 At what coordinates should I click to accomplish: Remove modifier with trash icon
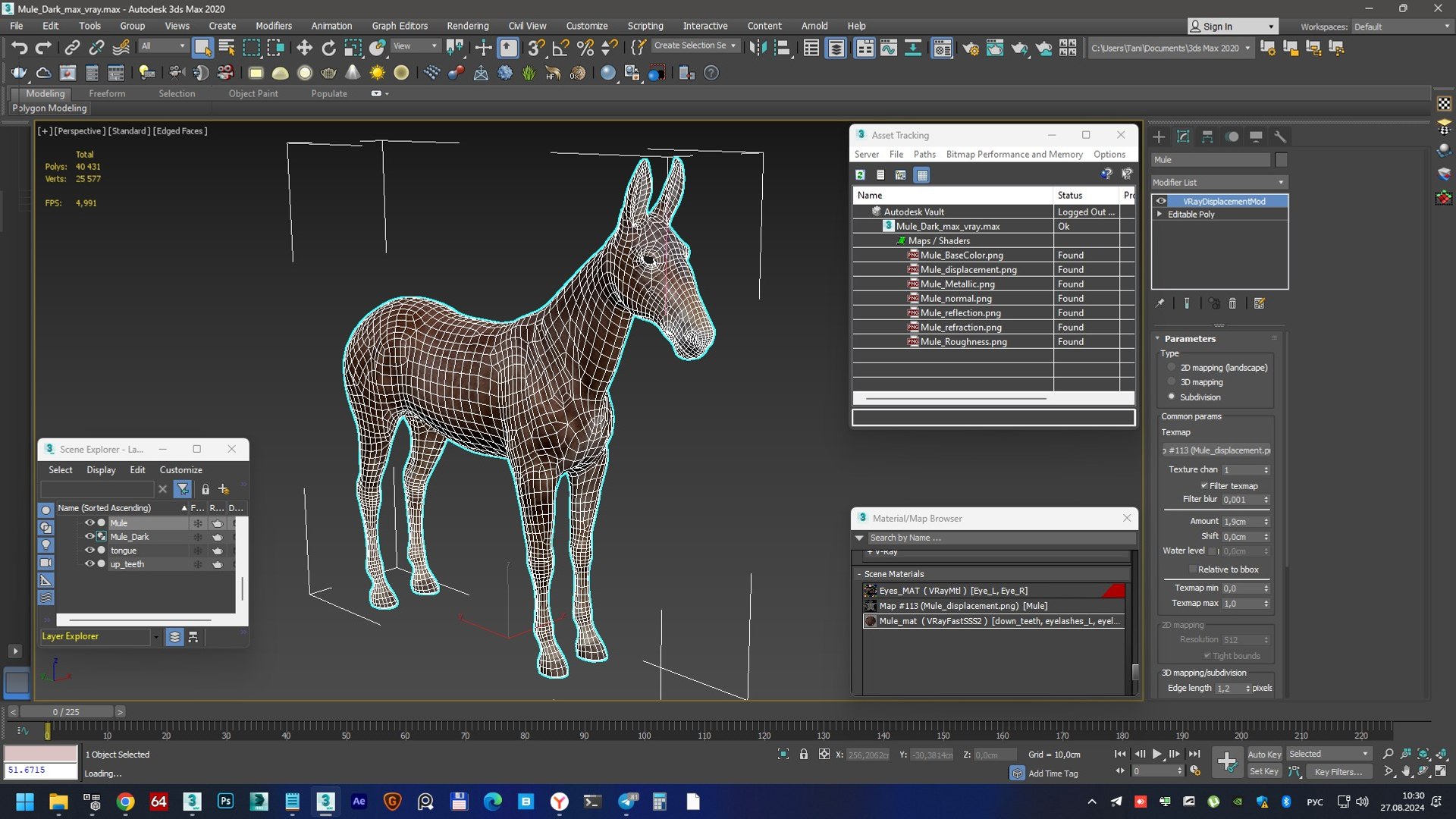point(1232,303)
